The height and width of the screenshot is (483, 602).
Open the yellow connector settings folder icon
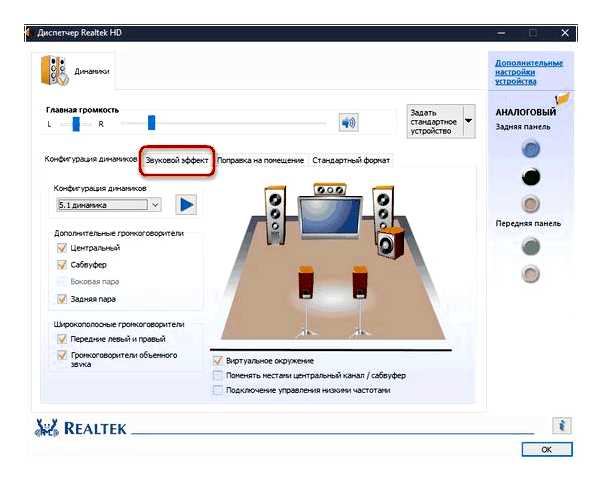[563, 99]
